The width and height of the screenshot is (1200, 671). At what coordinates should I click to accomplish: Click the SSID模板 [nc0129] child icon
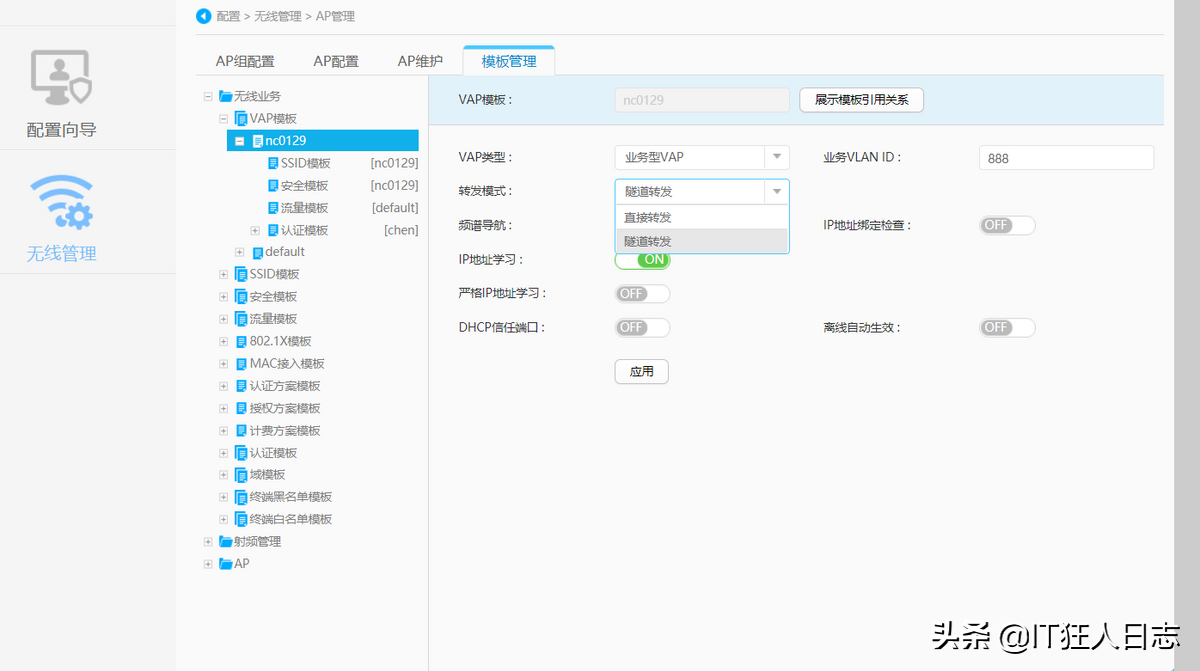coord(273,163)
